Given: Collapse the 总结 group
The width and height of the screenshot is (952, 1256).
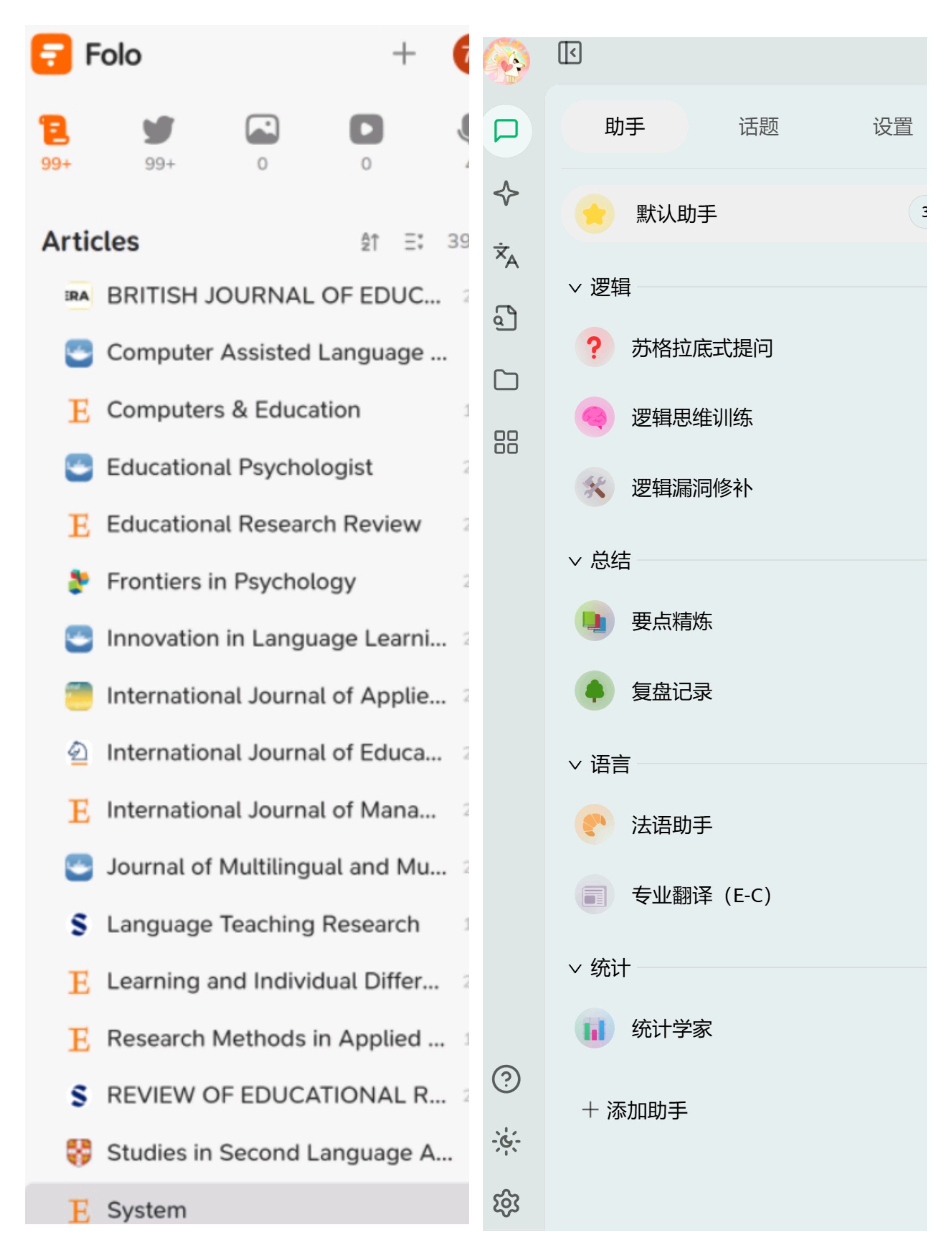Looking at the screenshot, I should pos(575,561).
